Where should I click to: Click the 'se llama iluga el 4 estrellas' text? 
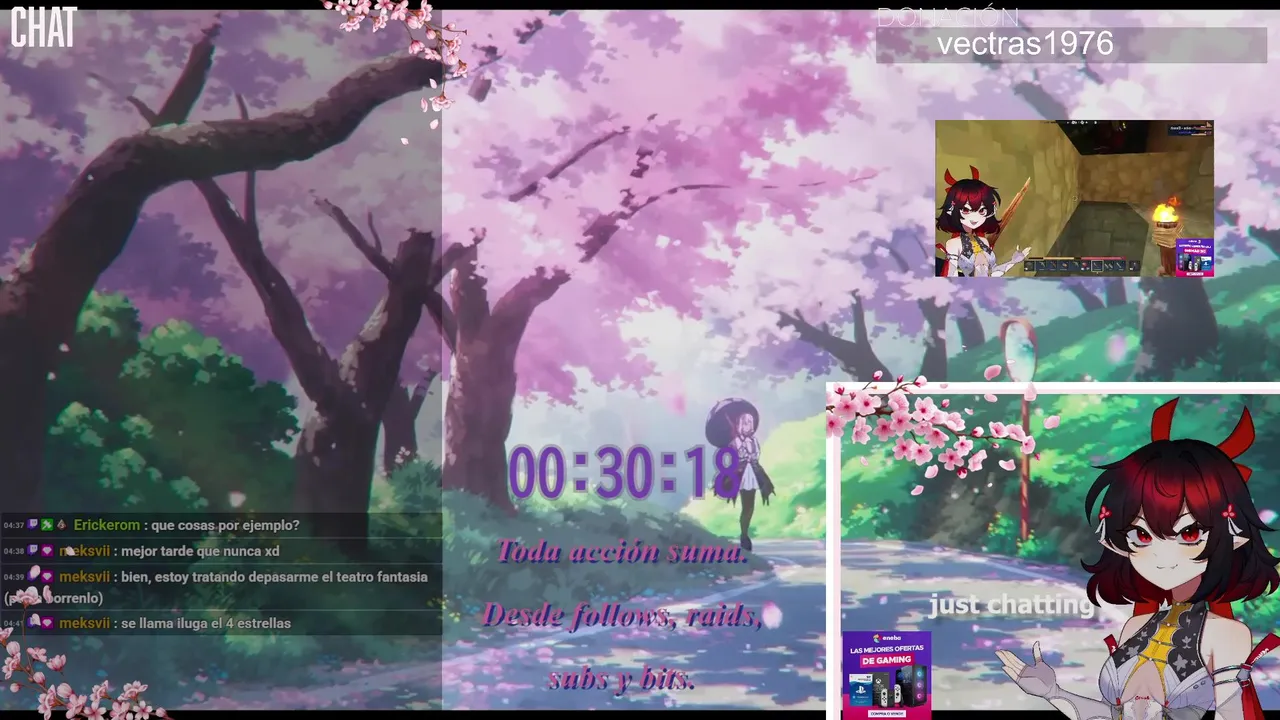click(x=206, y=623)
